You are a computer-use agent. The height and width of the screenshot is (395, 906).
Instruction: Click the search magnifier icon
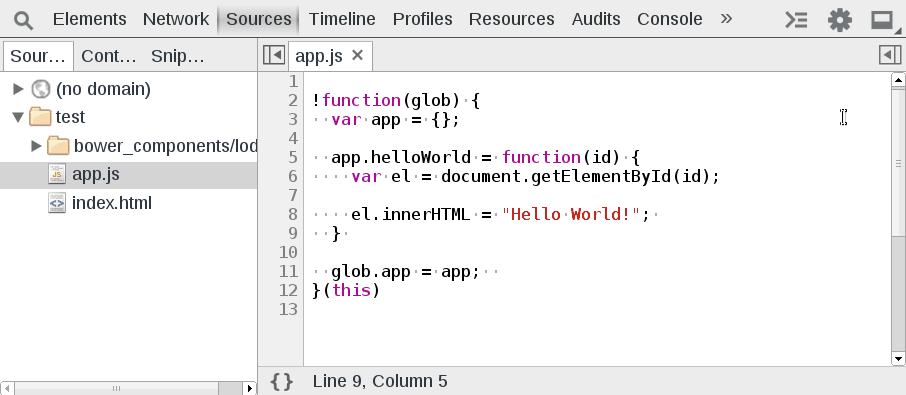[24, 20]
